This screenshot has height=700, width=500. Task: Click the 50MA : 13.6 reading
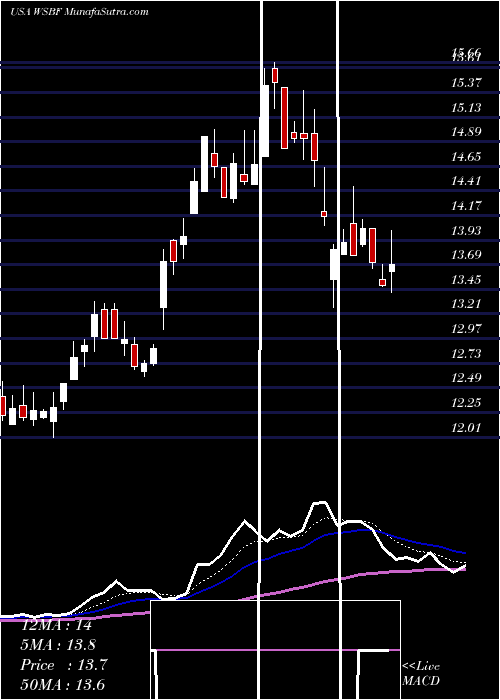(x=62, y=684)
